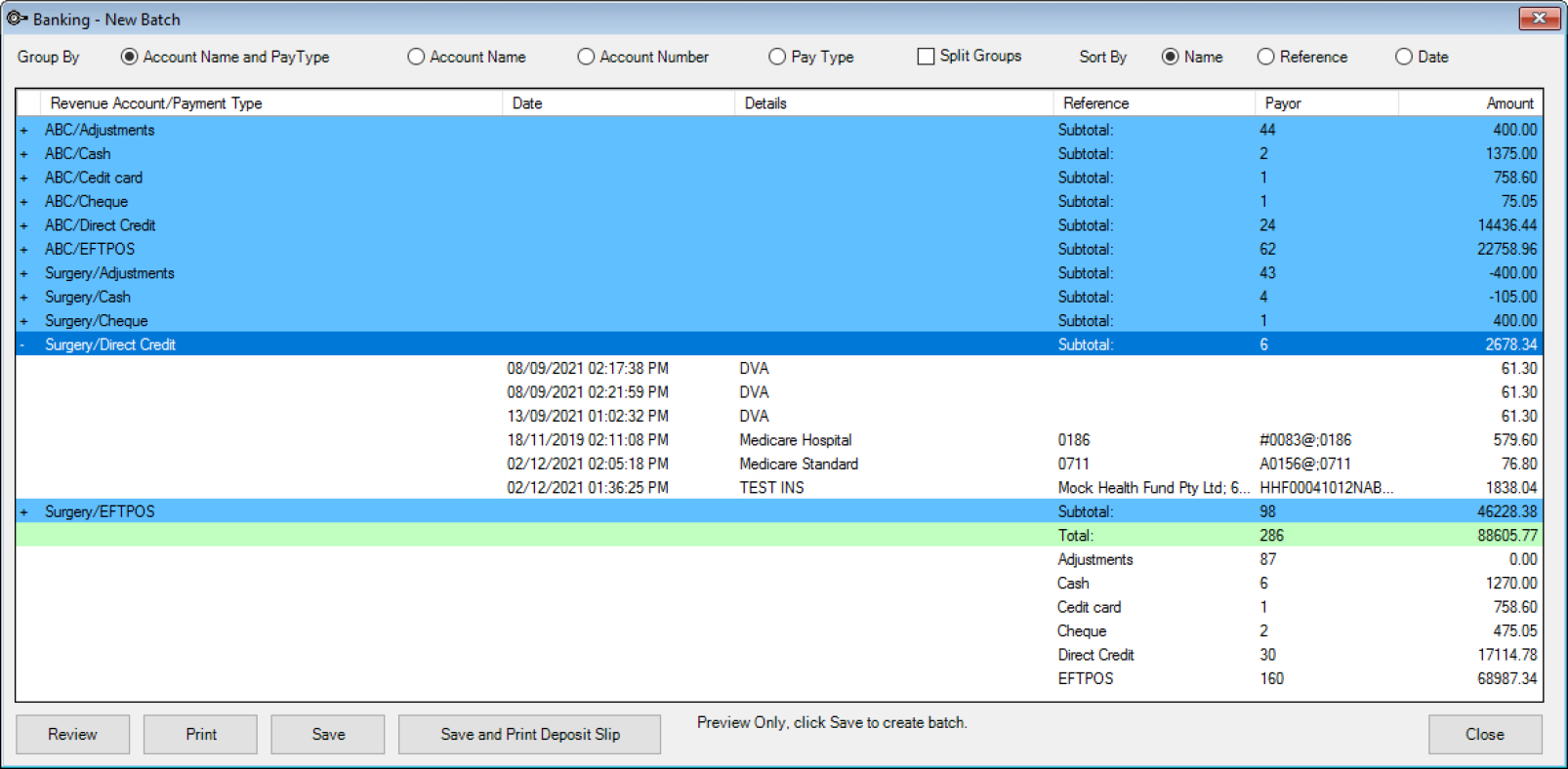1568x769 pixels.
Task: Click the Amount column header
Action: [1508, 103]
